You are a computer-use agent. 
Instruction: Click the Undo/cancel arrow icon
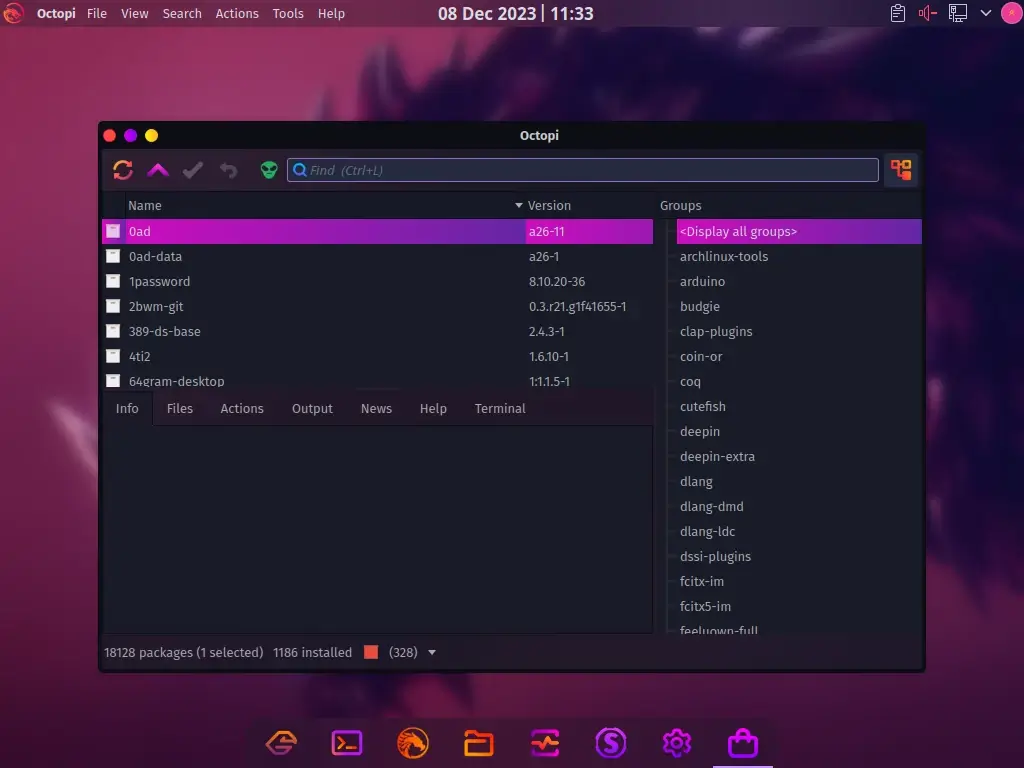click(x=229, y=170)
